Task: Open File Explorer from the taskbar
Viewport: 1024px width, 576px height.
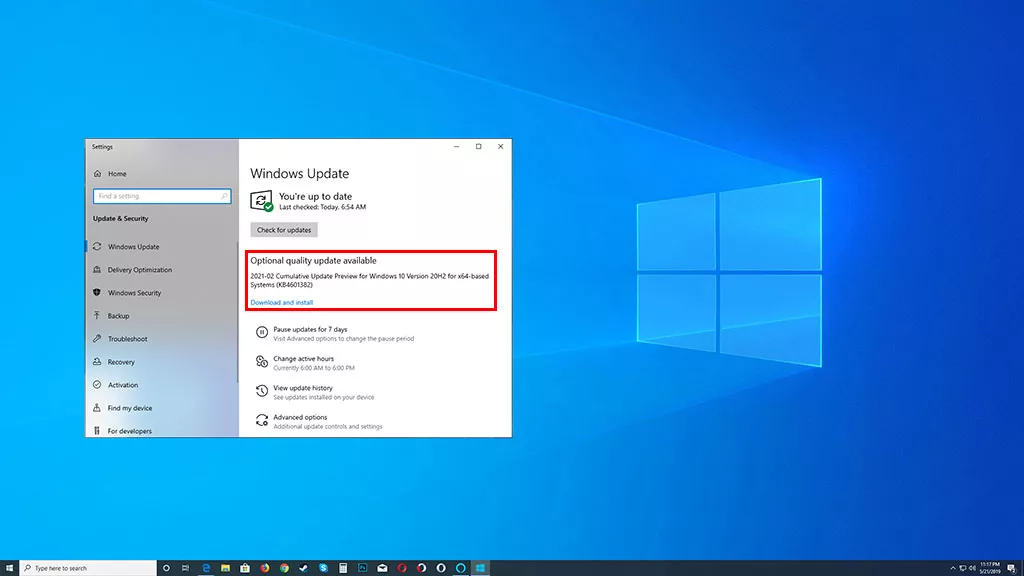Action: click(x=225, y=568)
